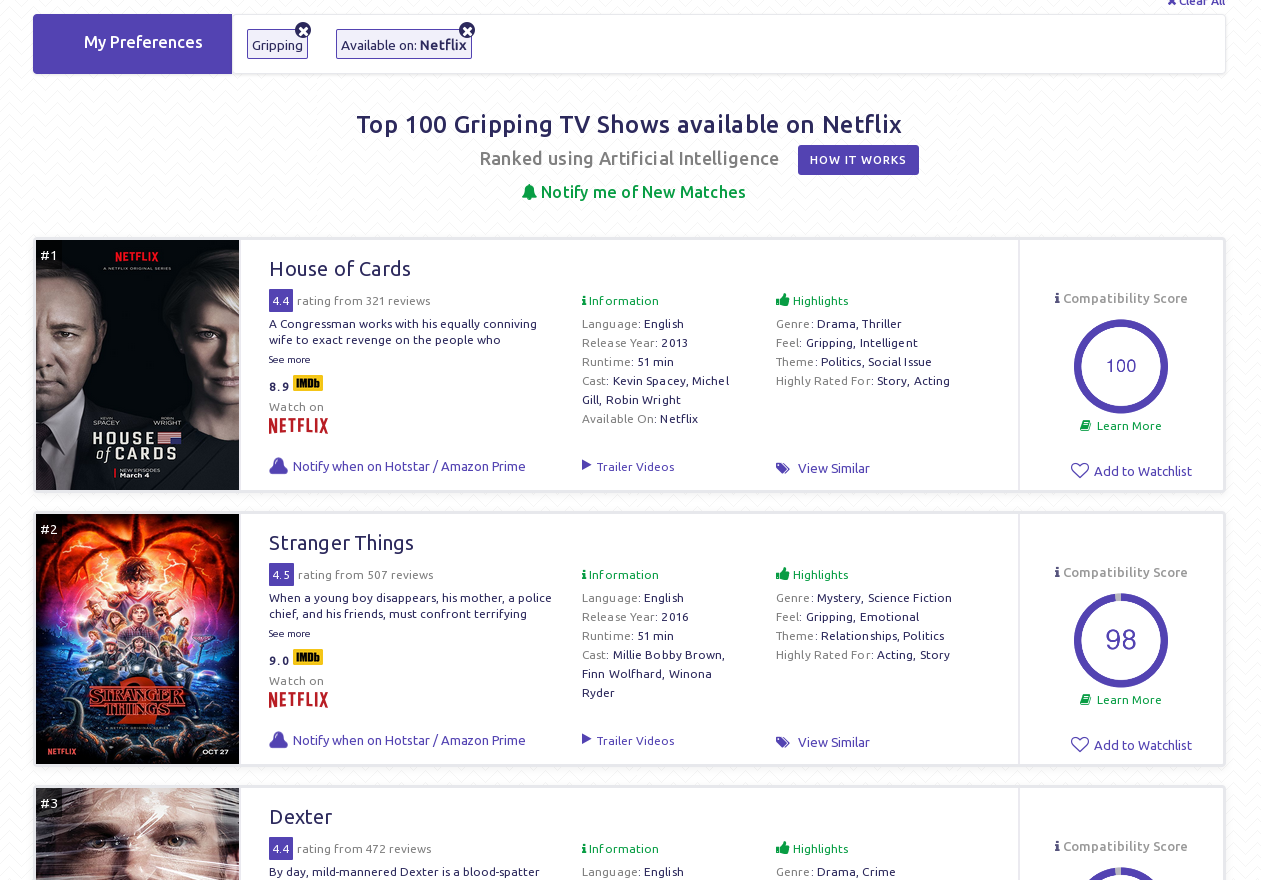Click the Stranger Things View Similar tags icon

pos(783,742)
